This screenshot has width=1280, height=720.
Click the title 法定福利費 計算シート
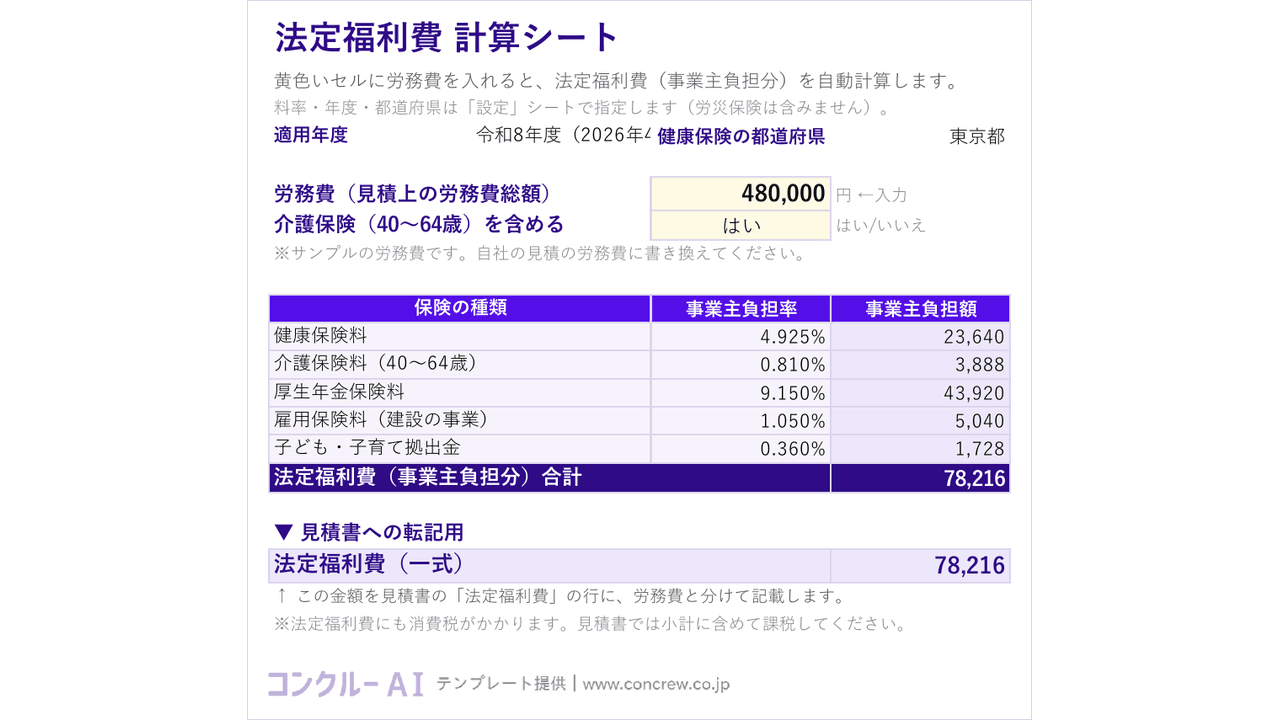tap(447, 38)
